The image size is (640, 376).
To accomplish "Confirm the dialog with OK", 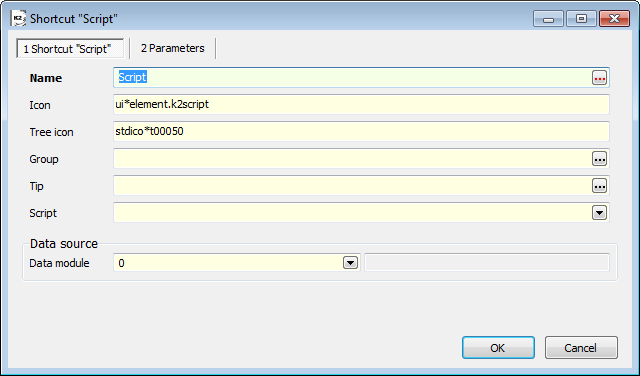I will click(498, 348).
